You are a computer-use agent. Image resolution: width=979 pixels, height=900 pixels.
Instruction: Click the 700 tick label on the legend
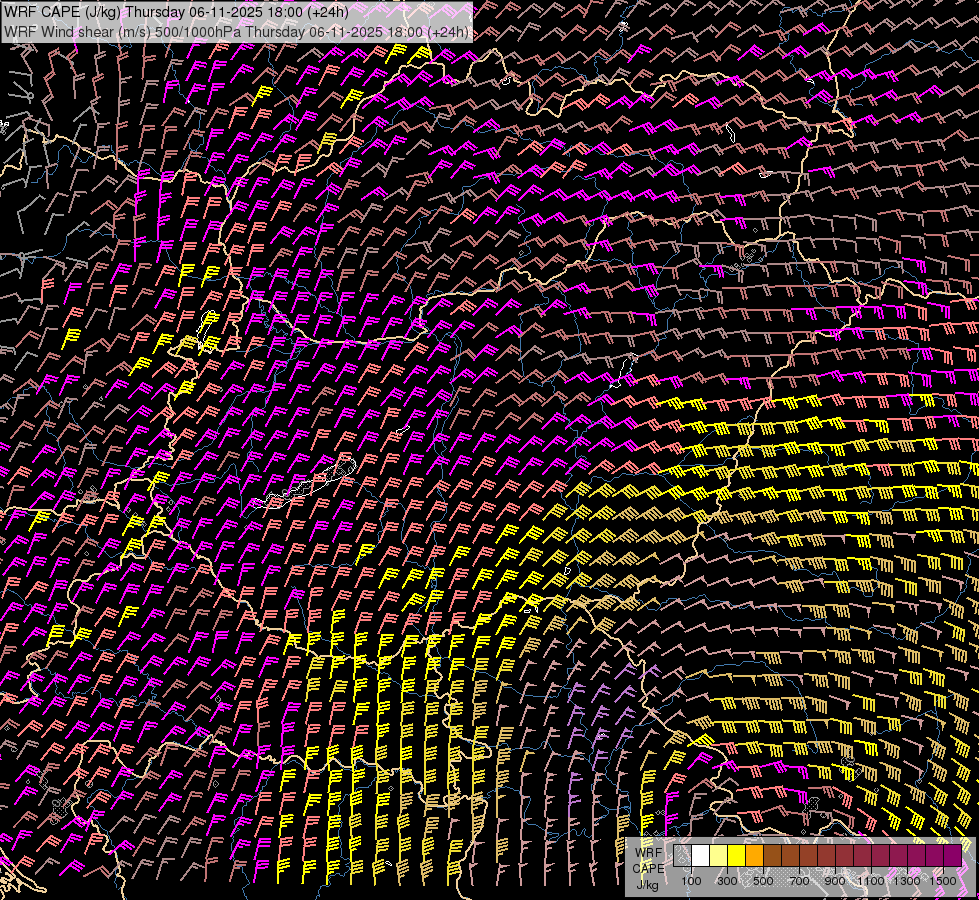[799, 881]
